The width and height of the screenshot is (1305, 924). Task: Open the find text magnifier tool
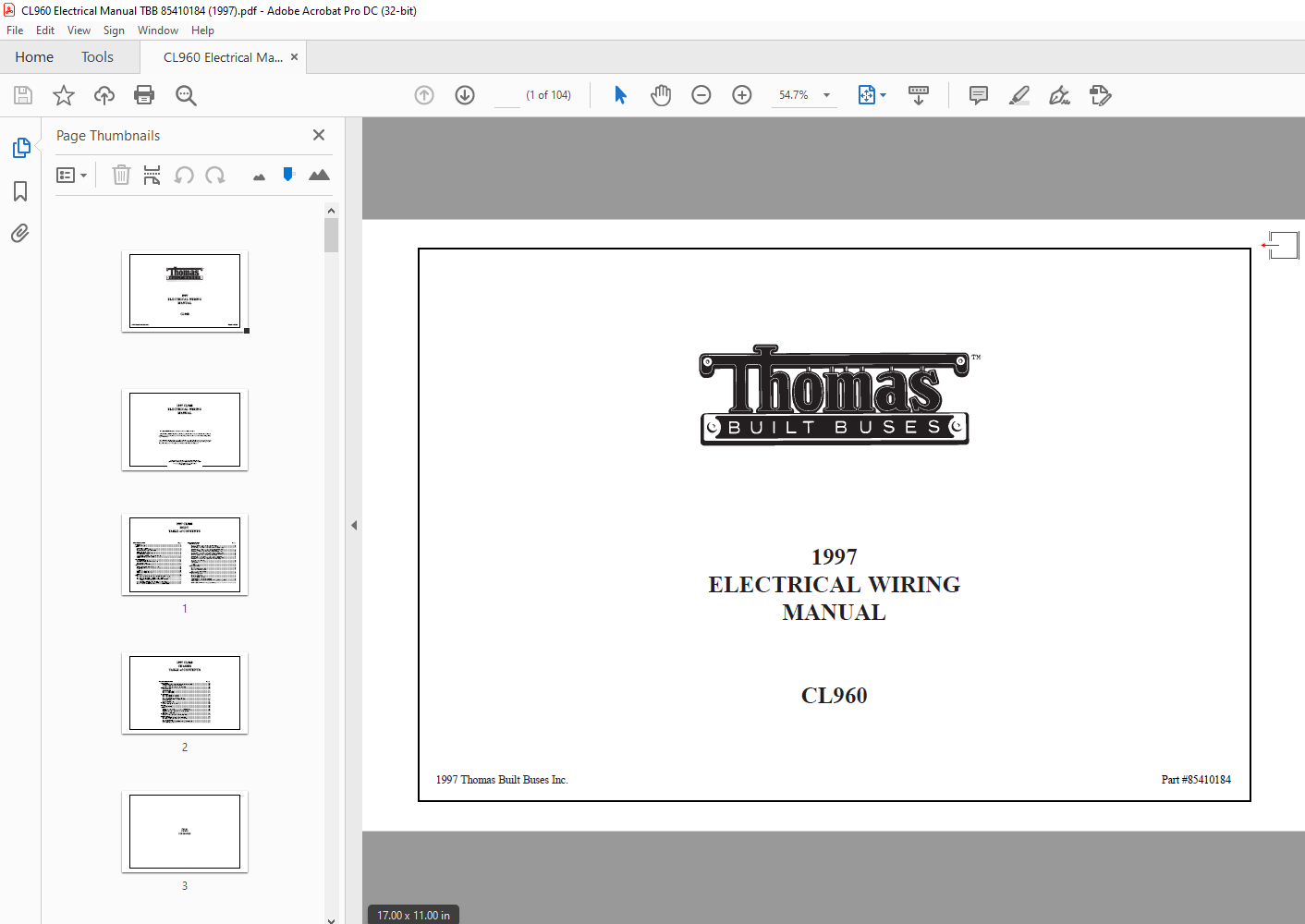[x=186, y=95]
